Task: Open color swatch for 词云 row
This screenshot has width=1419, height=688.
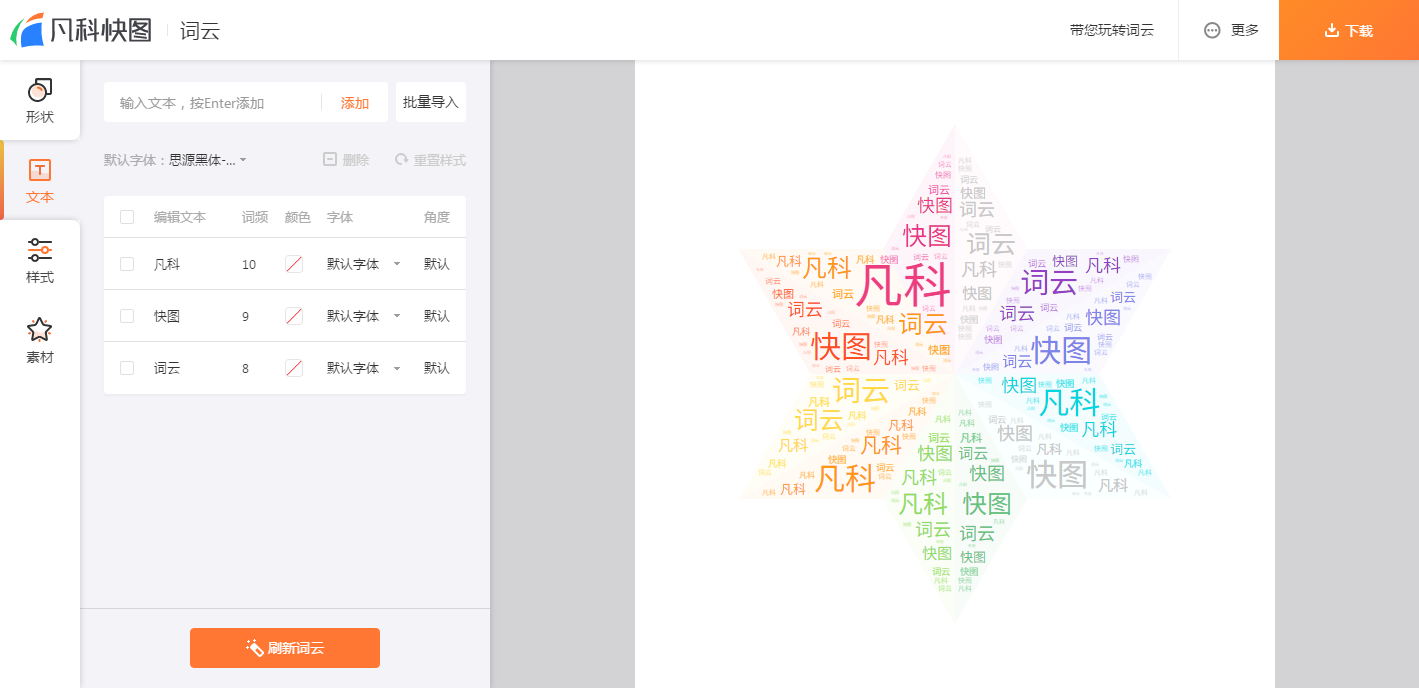Action: point(294,368)
